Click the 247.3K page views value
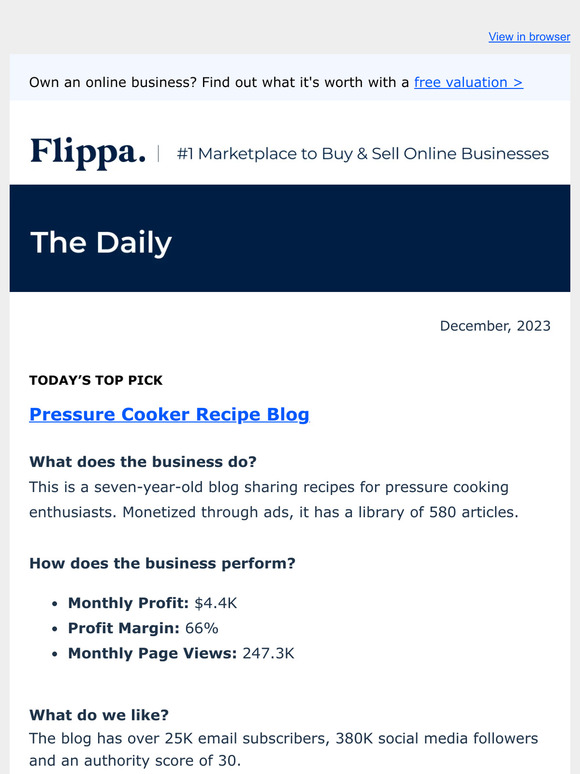 point(268,653)
